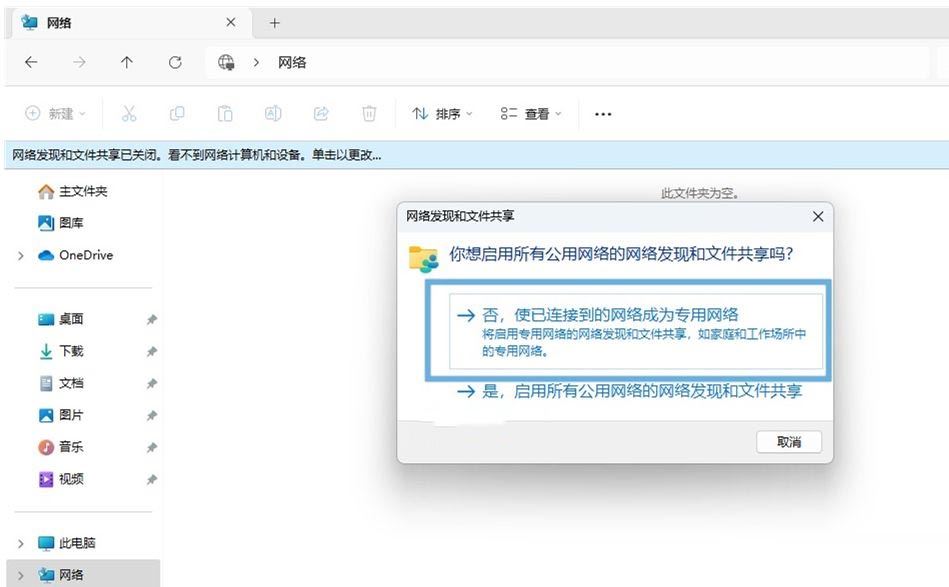This screenshot has height=587, width=949.
Task: Open new tab with plus button
Action: (x=275, y=22)
